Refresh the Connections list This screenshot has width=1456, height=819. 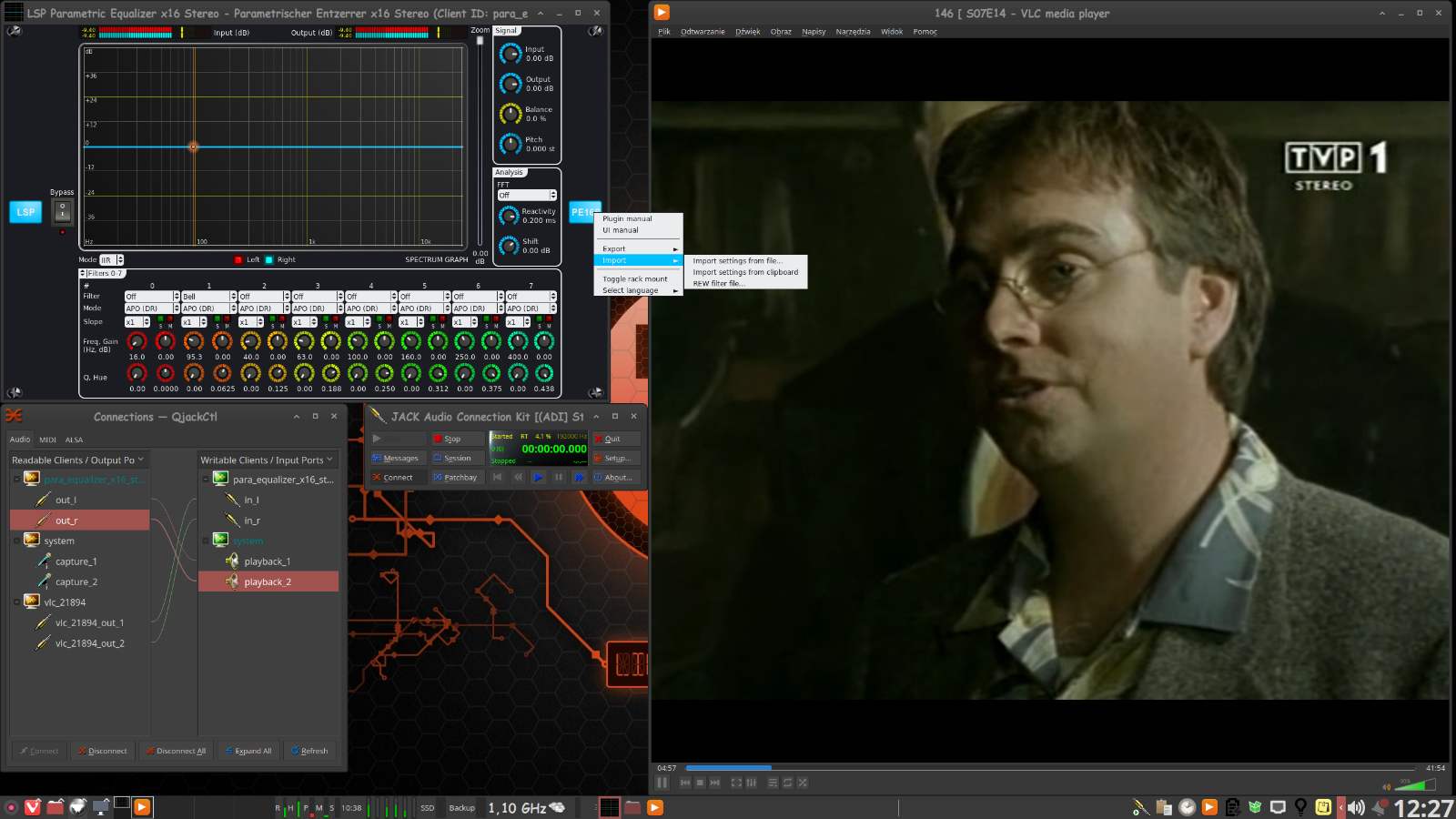[x=310, y=751]
